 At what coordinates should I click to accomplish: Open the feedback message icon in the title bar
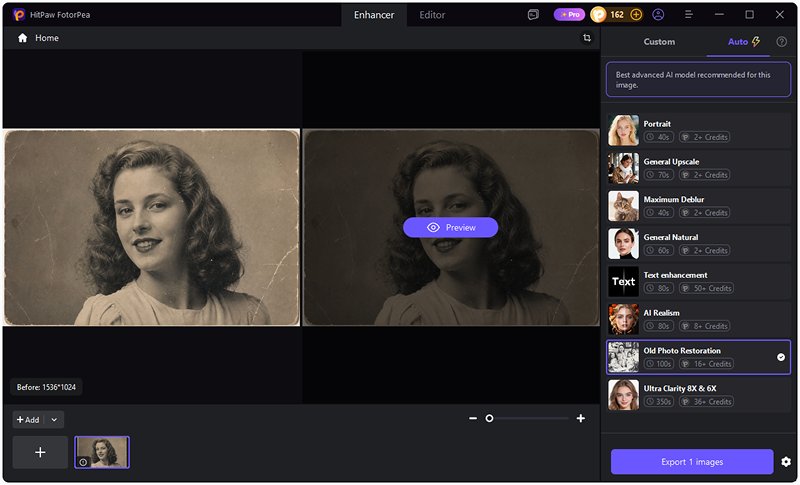tap(533, 15)
